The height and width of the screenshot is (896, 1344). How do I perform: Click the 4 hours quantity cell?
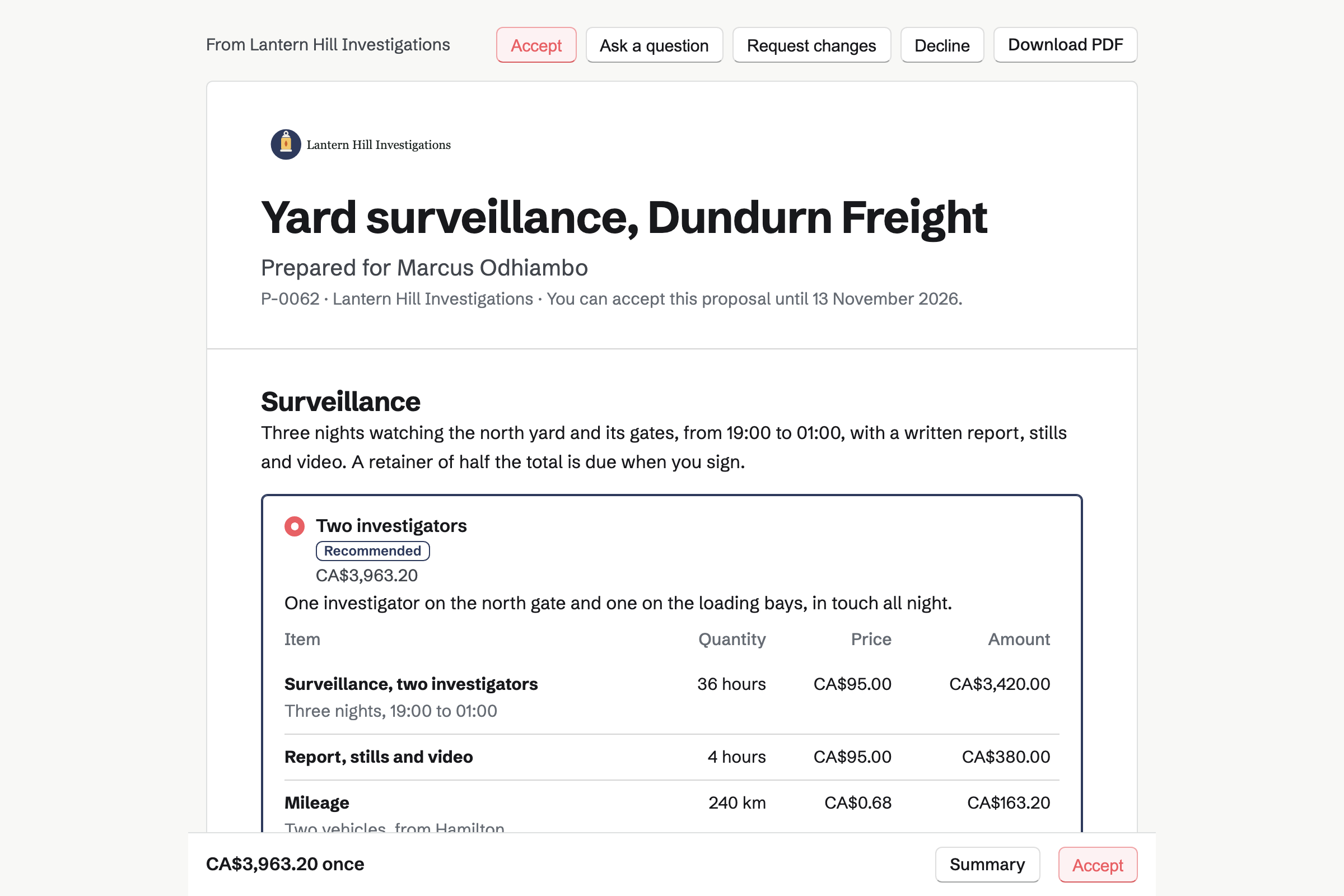736,757
